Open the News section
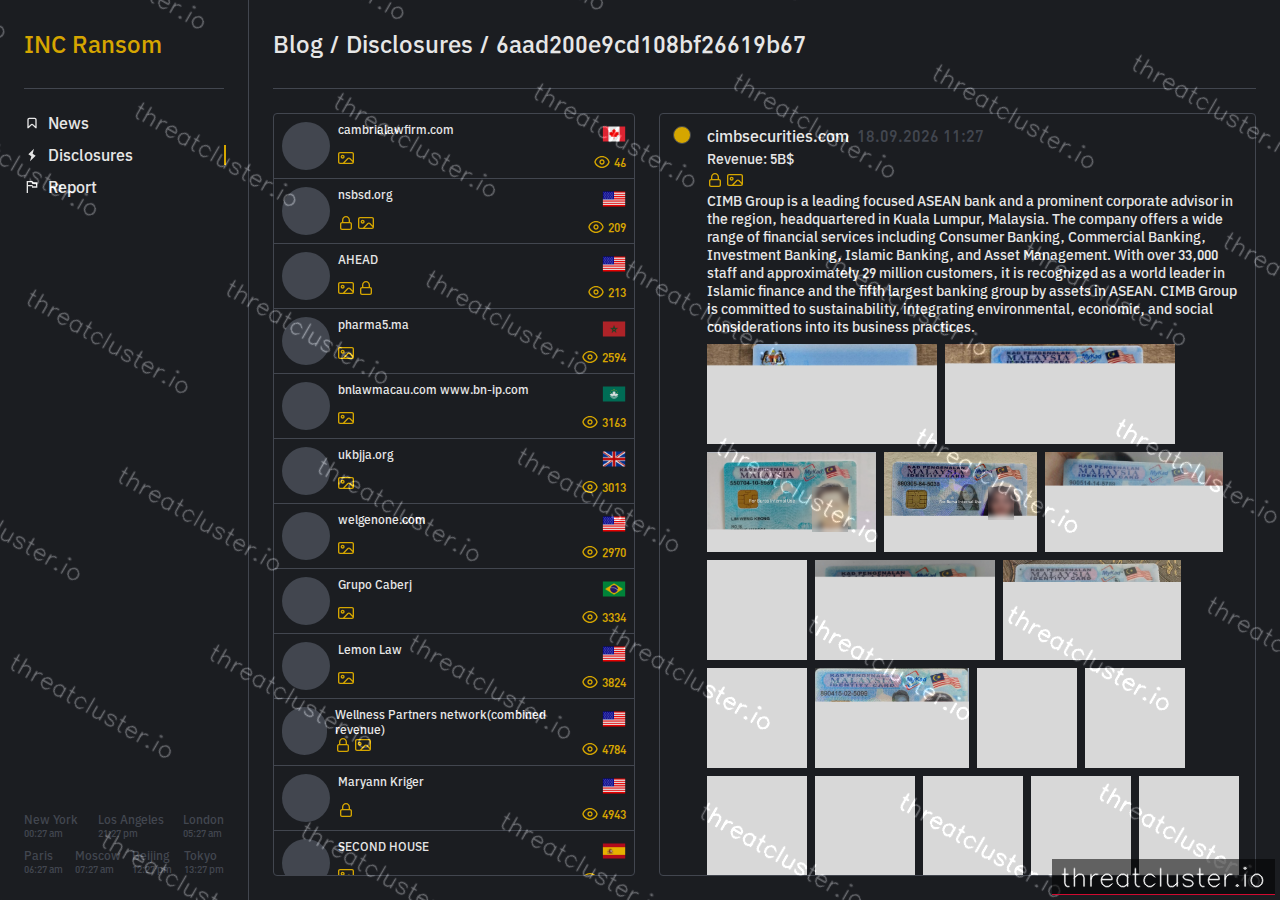1280x900 pixels. 68,123
